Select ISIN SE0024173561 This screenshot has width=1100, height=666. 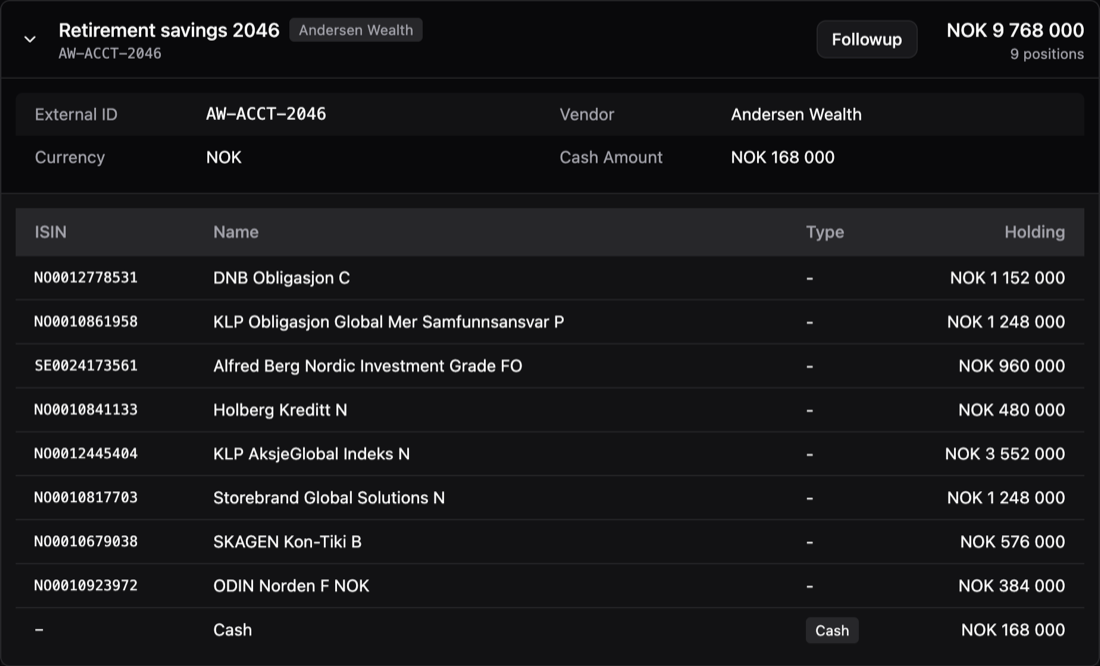tap(86, 366)
